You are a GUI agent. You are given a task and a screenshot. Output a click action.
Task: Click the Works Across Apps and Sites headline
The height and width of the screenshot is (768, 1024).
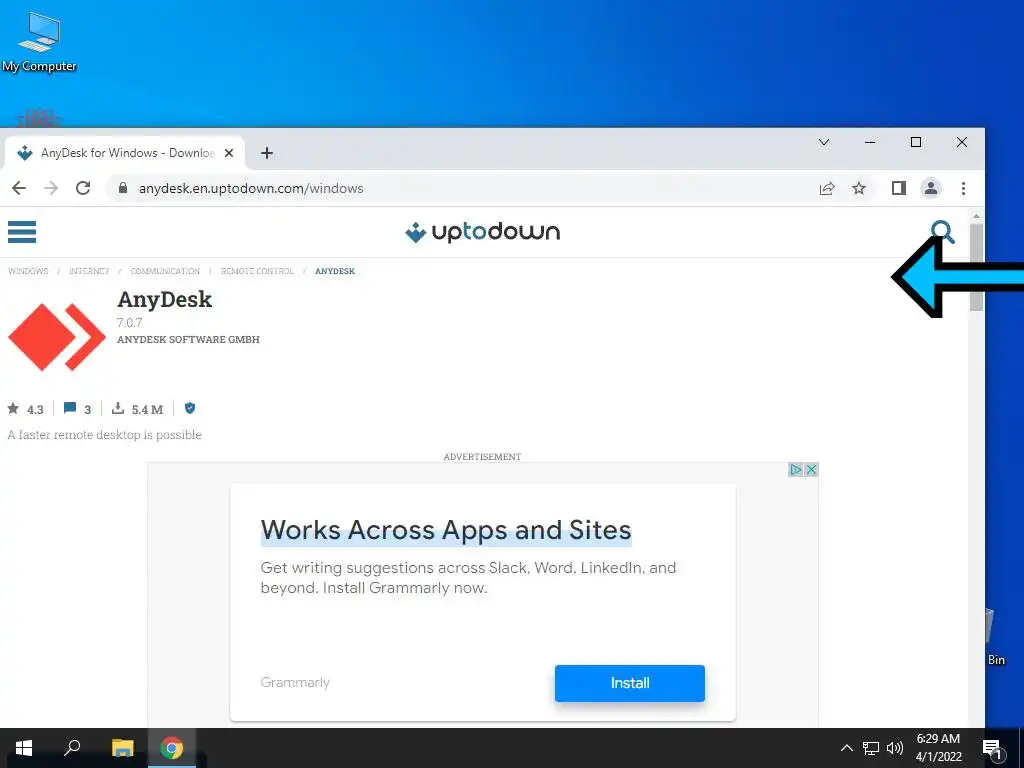[x=446, y=530]
